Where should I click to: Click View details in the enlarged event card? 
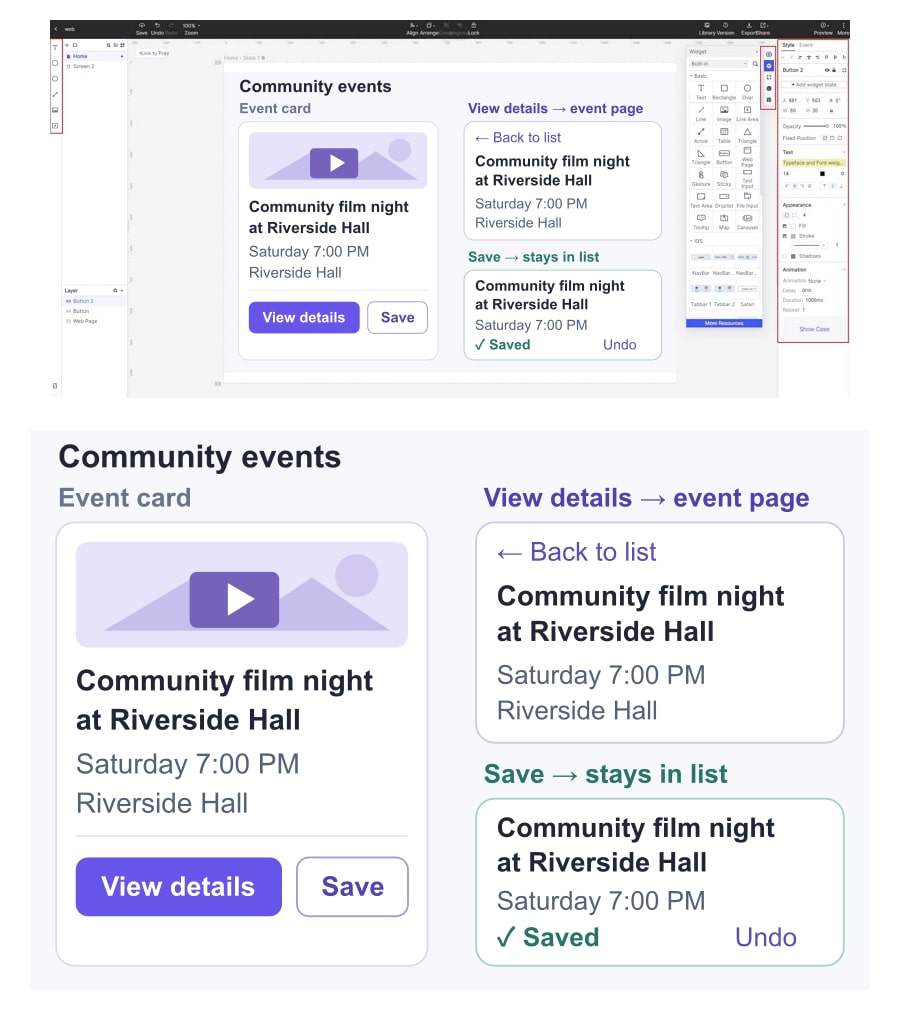[x=179, y=887]
